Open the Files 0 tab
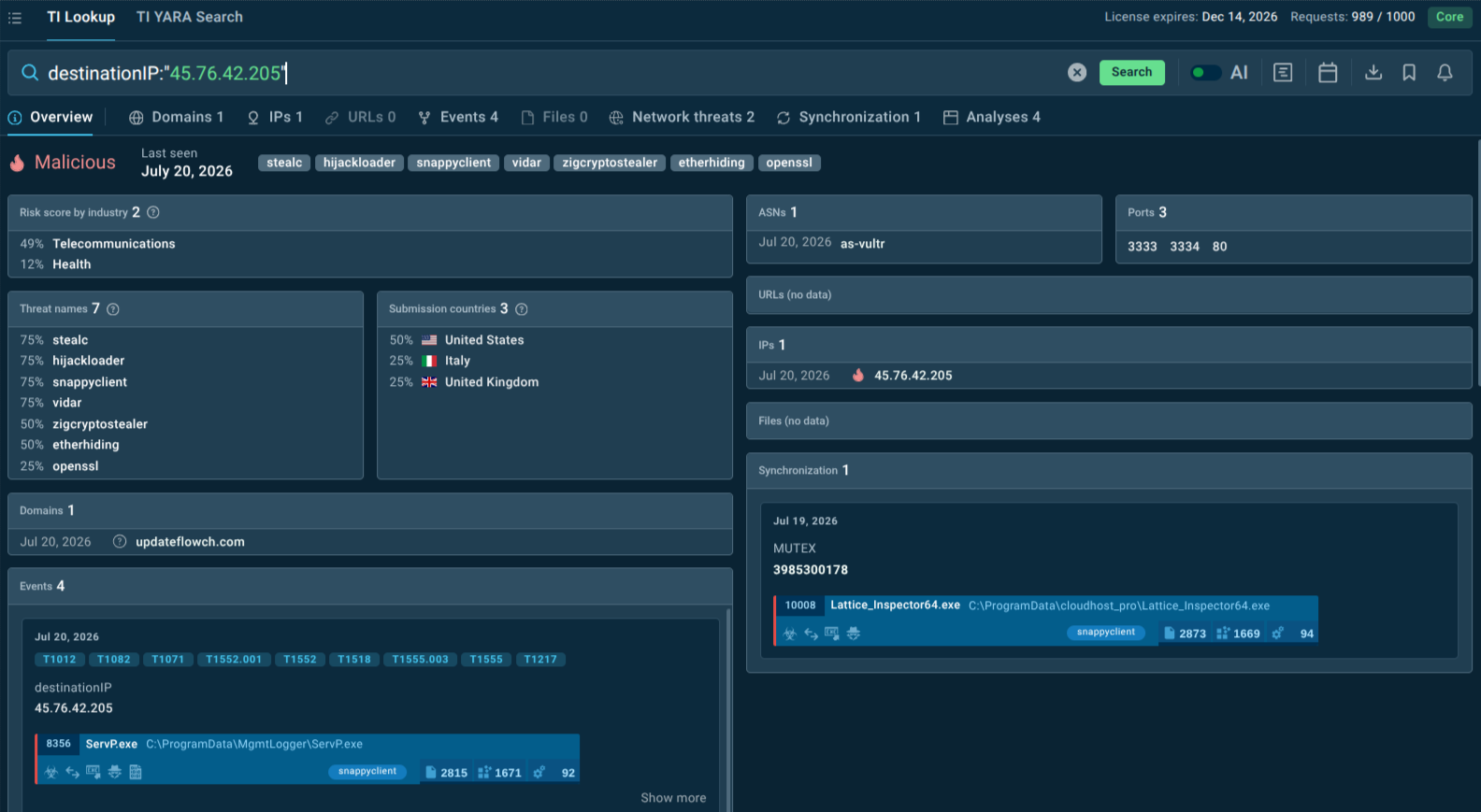 554,117
